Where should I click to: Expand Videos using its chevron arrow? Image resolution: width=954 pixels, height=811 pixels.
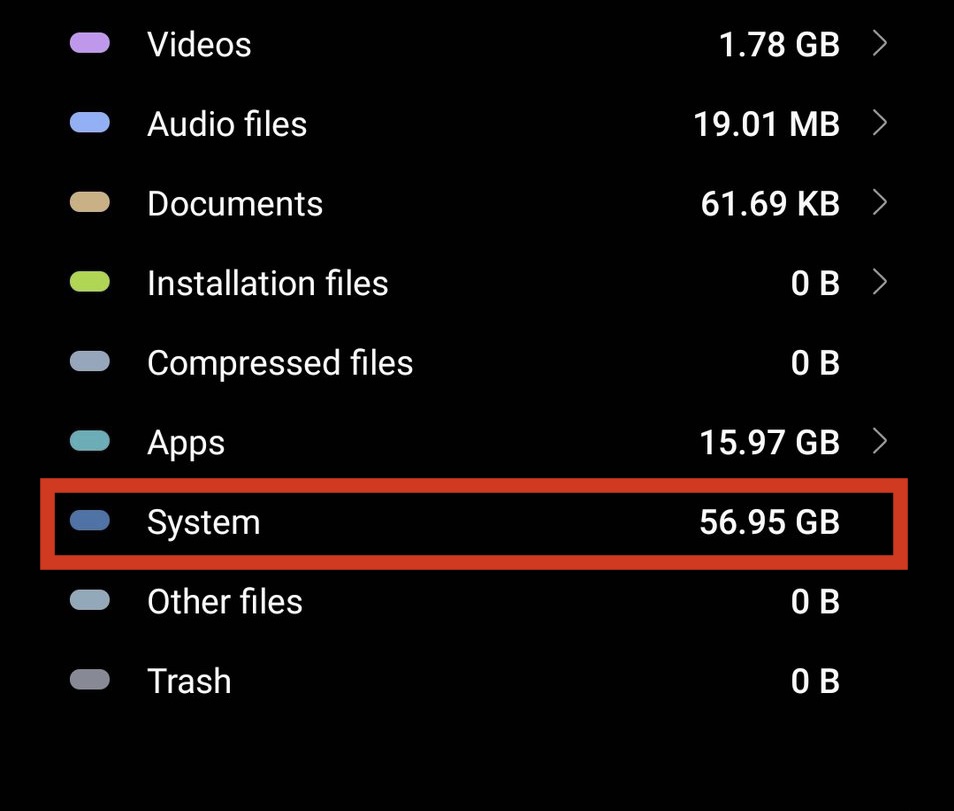(879, 44)
